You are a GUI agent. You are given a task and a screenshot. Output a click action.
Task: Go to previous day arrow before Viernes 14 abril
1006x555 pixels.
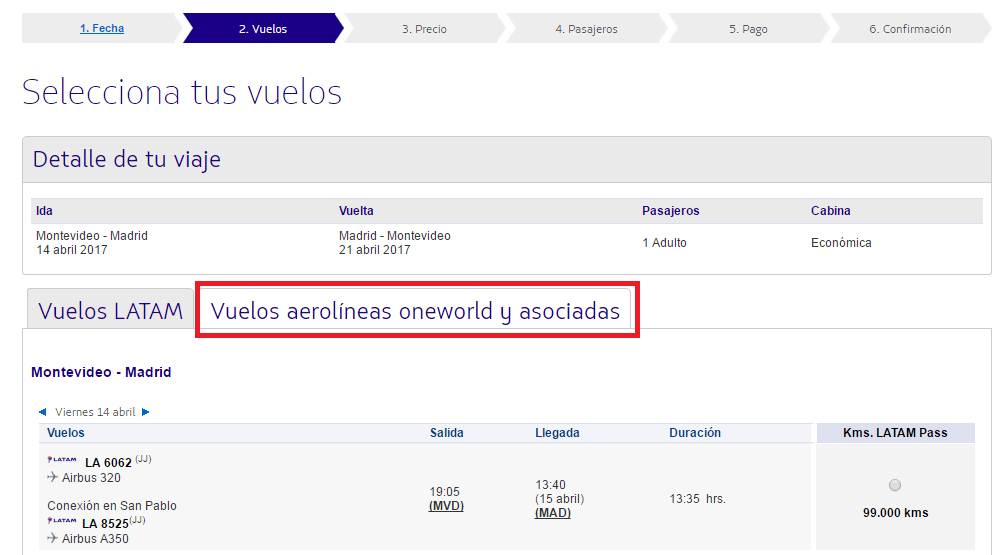[42, 412]
